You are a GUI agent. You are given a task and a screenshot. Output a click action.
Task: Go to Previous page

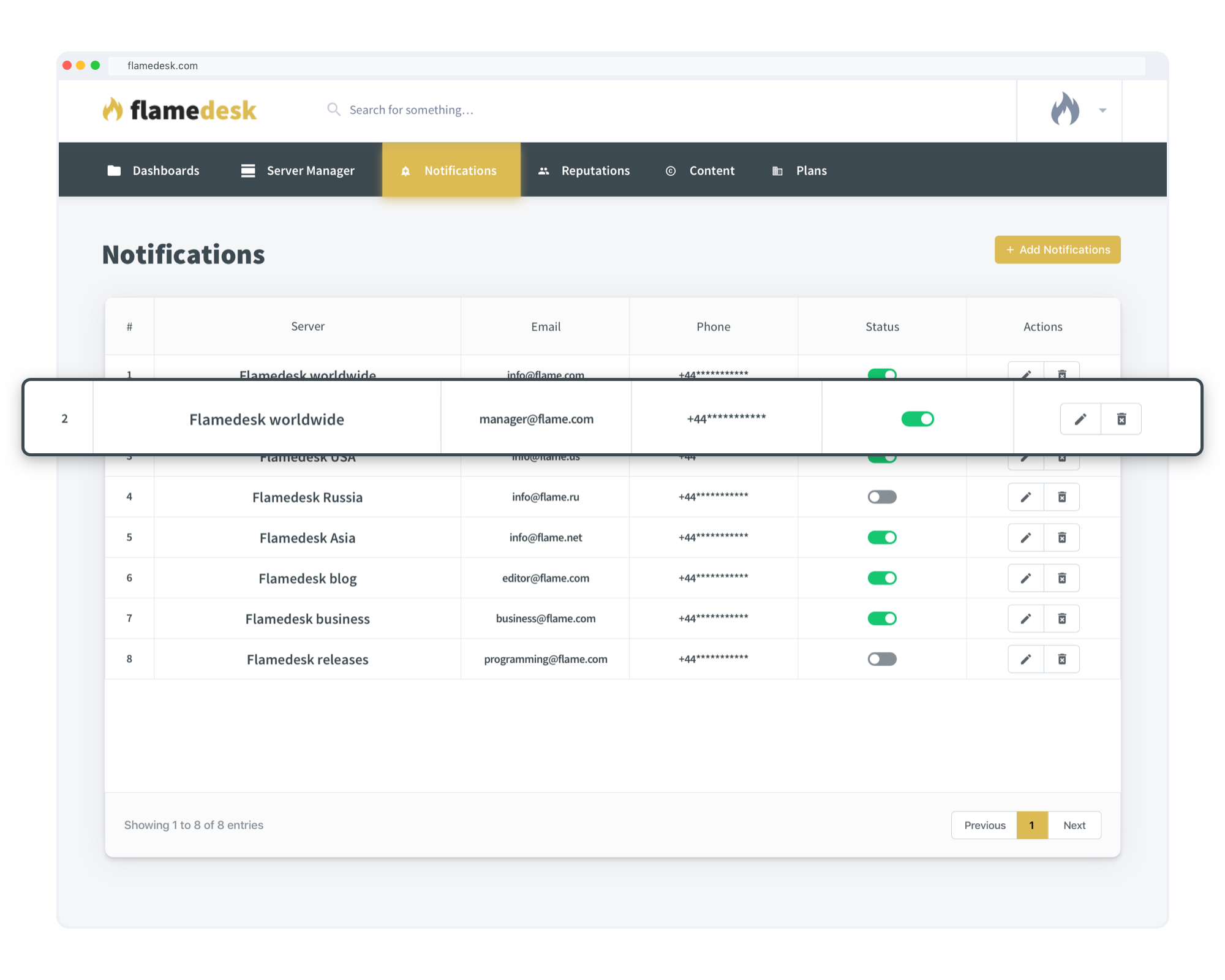[984, 825]
